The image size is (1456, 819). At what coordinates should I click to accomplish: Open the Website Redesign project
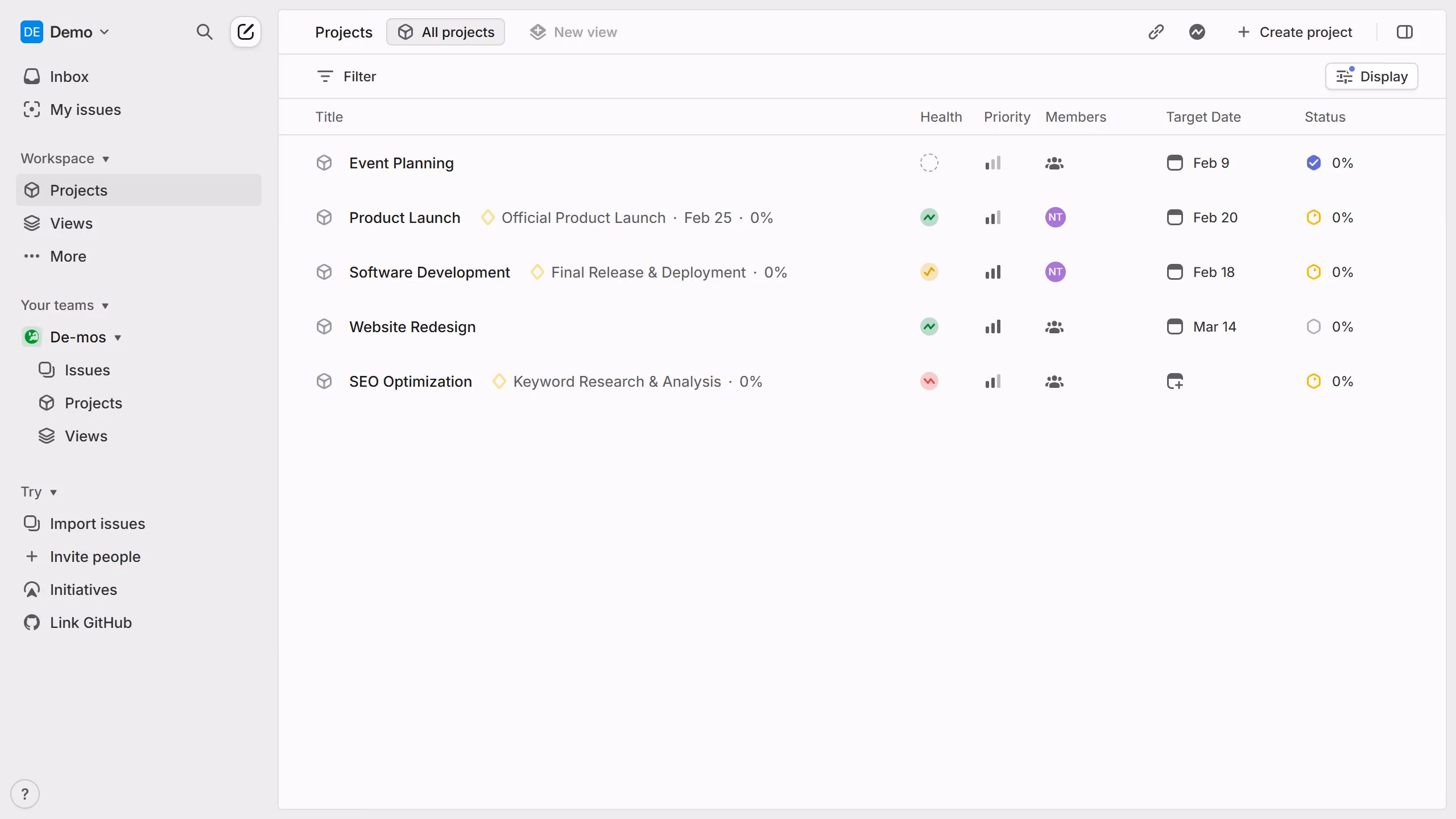412,327
